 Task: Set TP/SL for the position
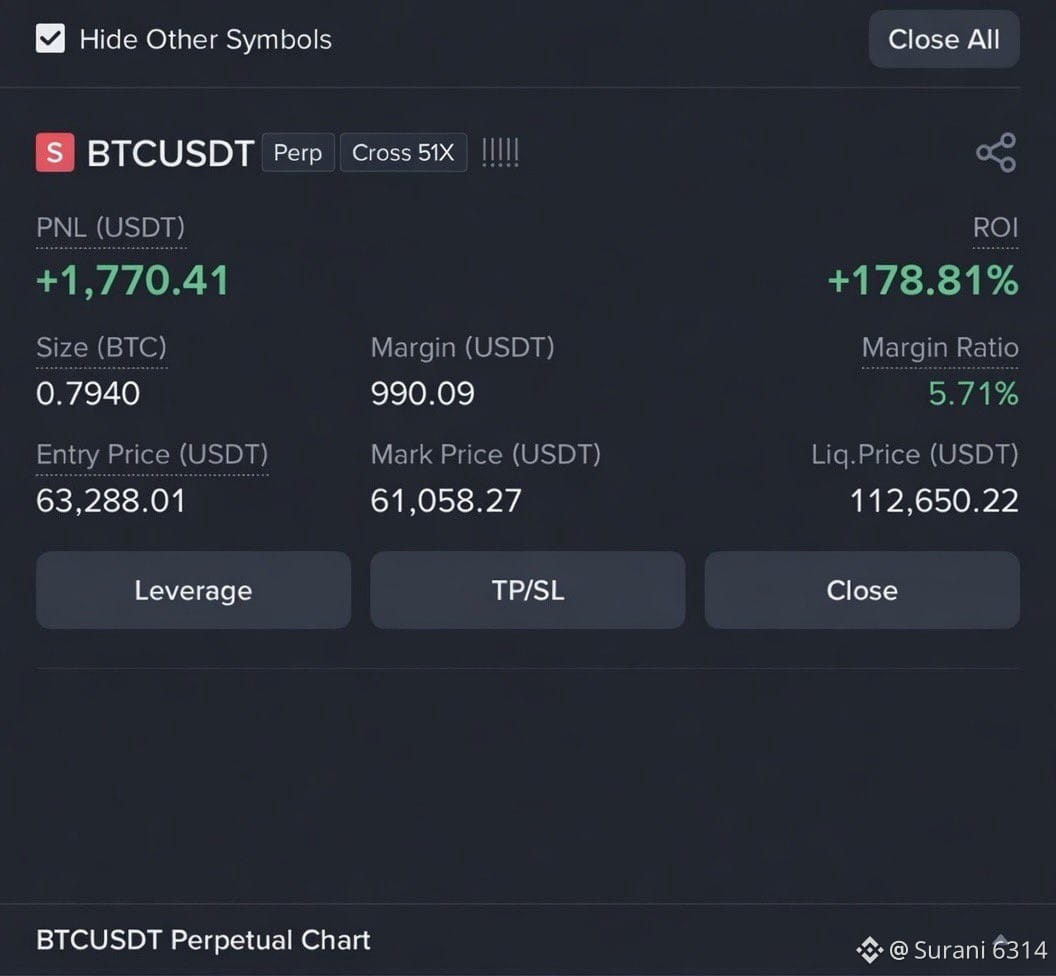527,590
